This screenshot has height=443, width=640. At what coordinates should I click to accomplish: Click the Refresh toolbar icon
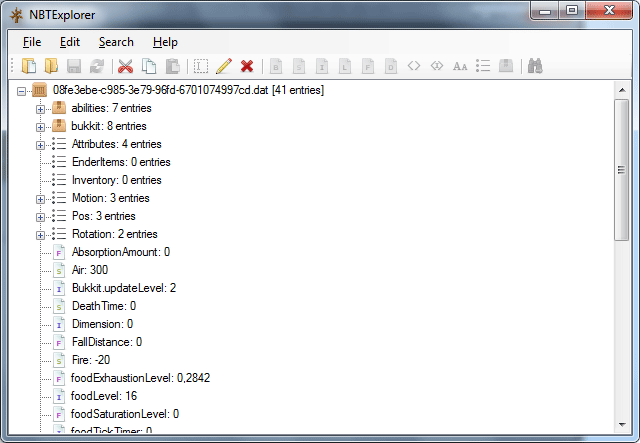tap(97, 66)
